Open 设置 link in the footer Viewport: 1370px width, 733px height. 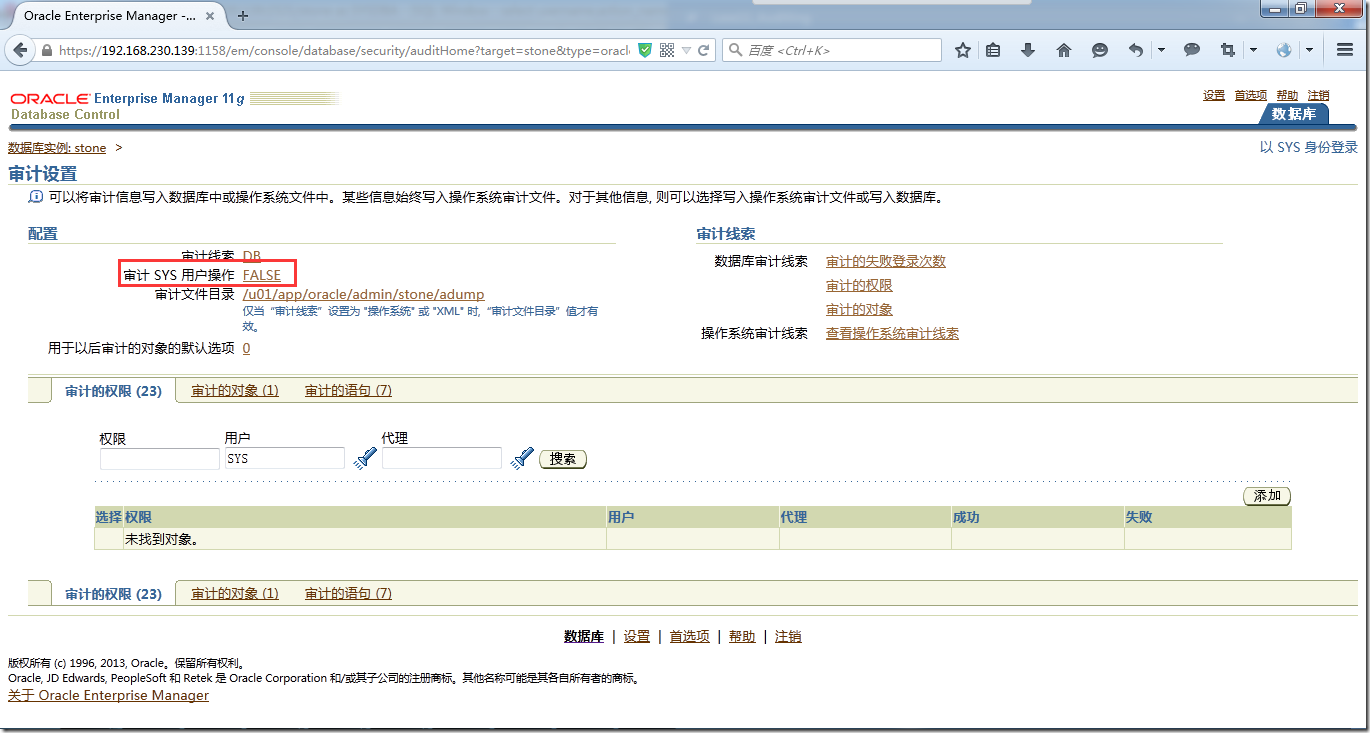[x=637, y=636]
